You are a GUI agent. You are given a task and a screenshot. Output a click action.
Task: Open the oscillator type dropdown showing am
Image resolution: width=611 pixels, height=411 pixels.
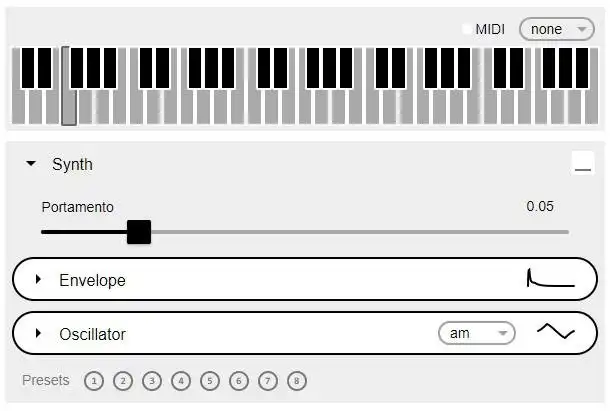[x=476, y=333]
